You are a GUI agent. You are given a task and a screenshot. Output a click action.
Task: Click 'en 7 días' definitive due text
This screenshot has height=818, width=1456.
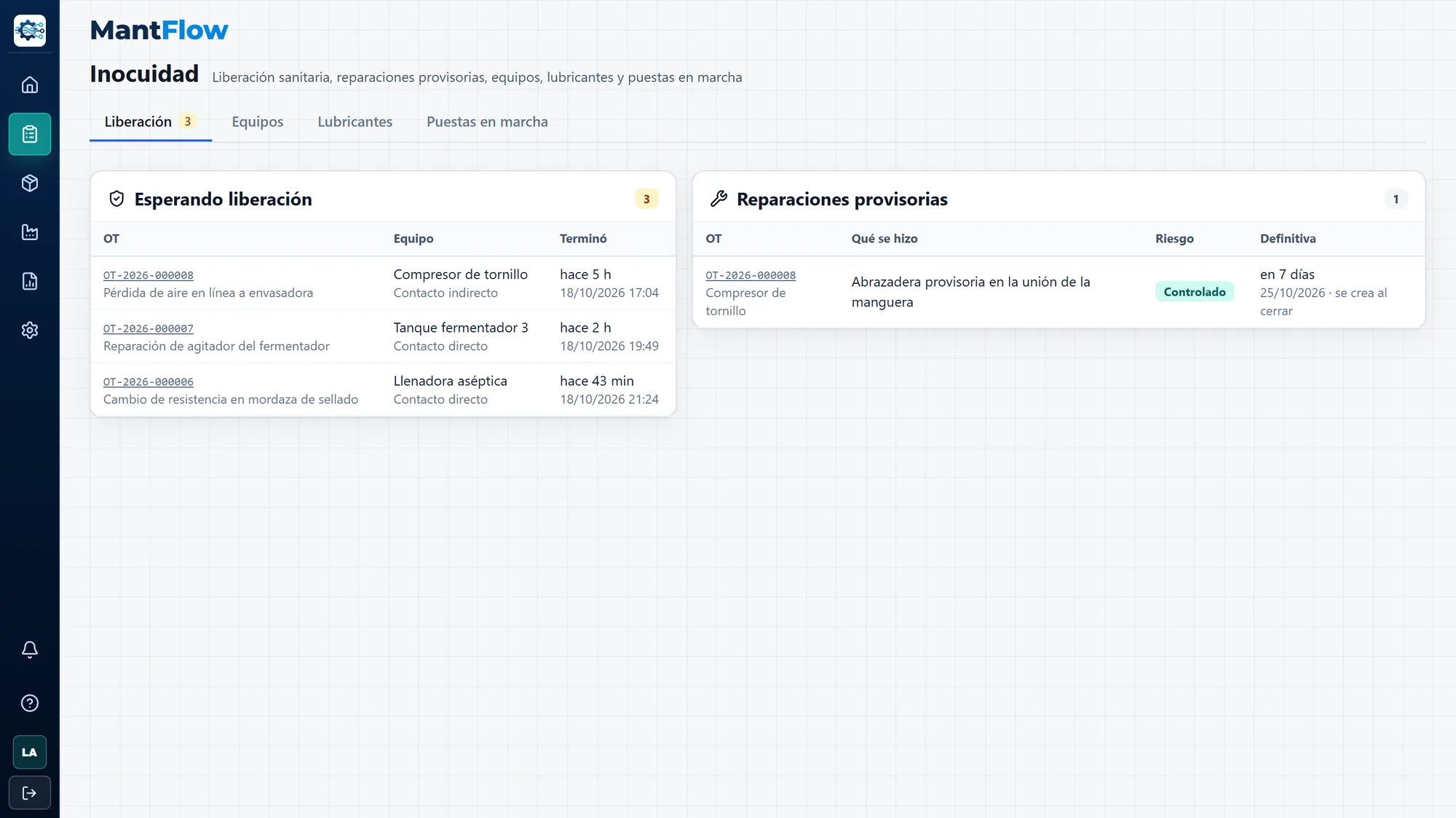pyautogui.click(x=1287, y=274)
